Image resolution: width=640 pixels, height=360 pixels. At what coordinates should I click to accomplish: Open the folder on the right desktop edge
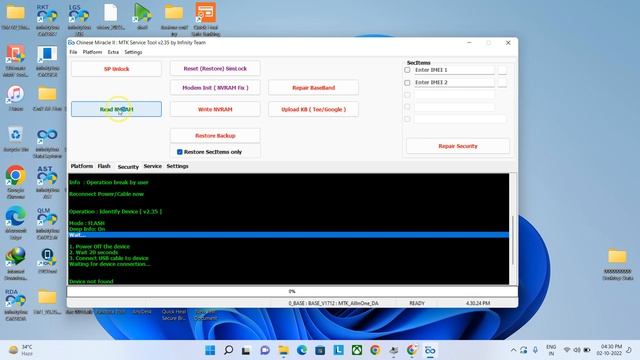618,264
